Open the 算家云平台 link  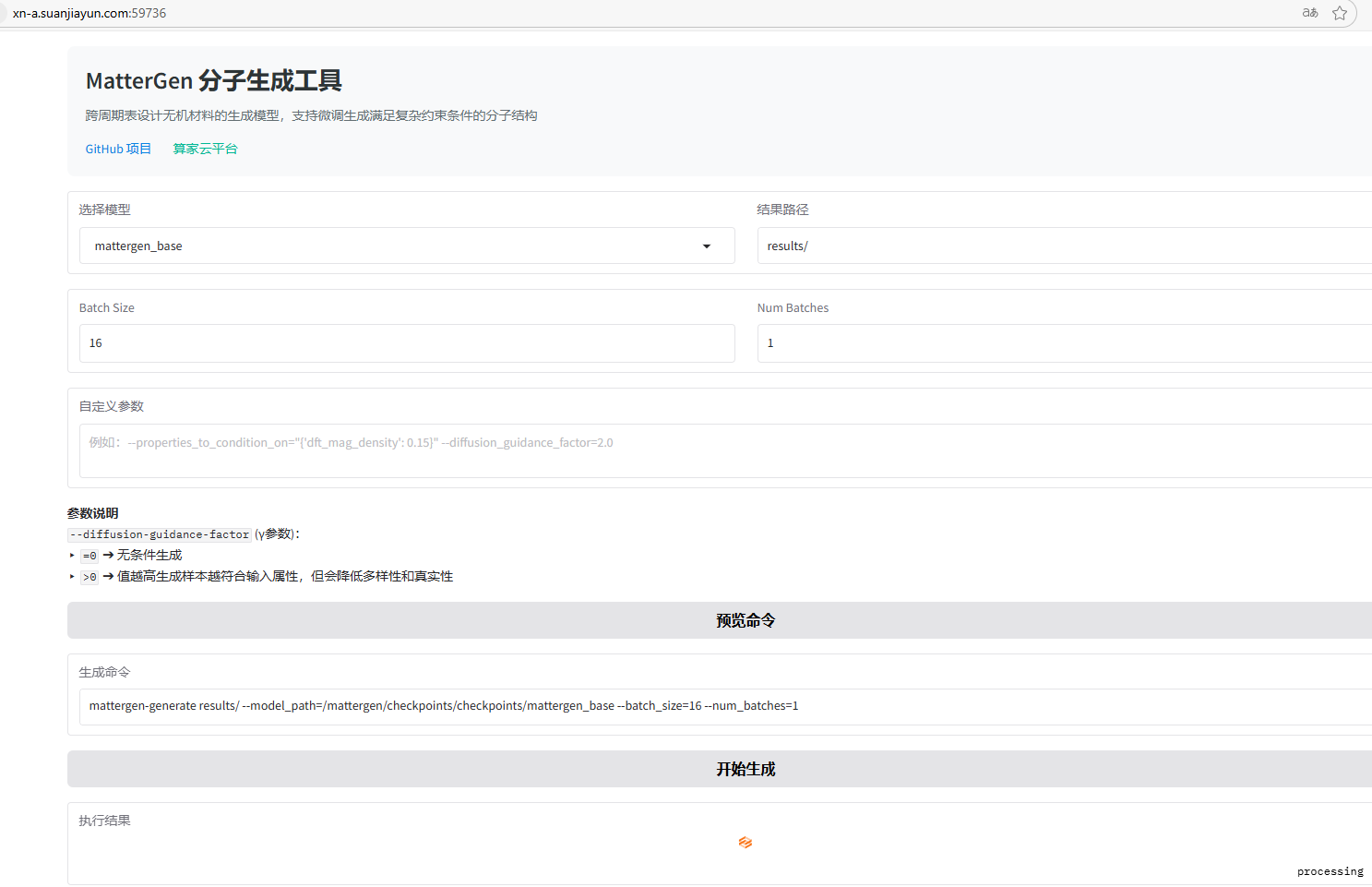[206, 149]
